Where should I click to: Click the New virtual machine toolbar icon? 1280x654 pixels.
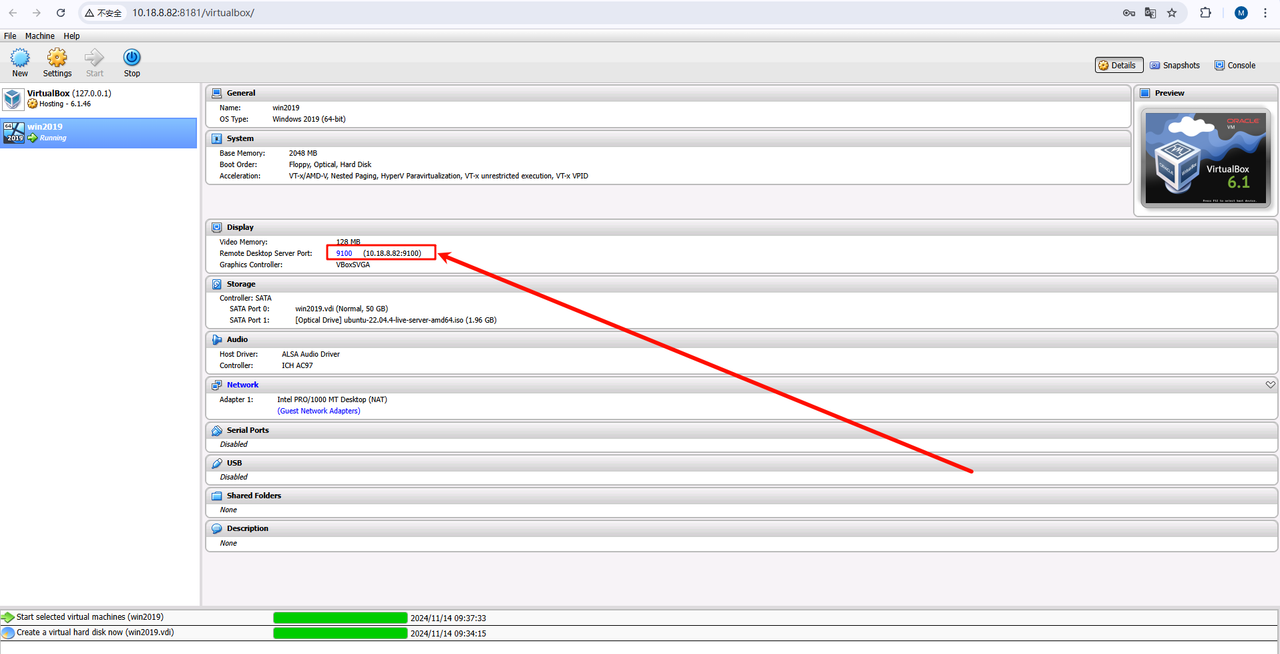click(20, 57)
